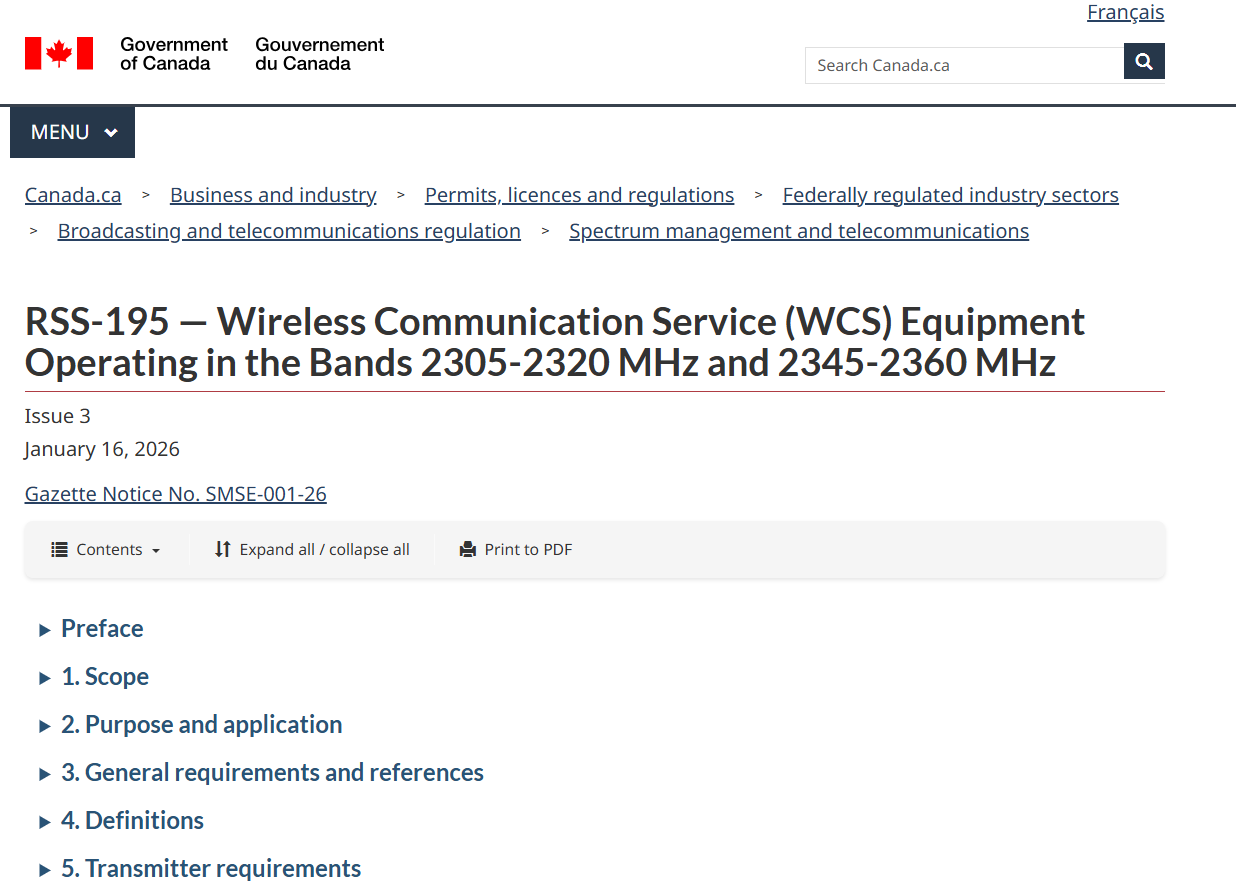The height and width of the screenshot is (892, 1236).
Task: Click the Print to PDF printer icon
Action: click(467, 550)
